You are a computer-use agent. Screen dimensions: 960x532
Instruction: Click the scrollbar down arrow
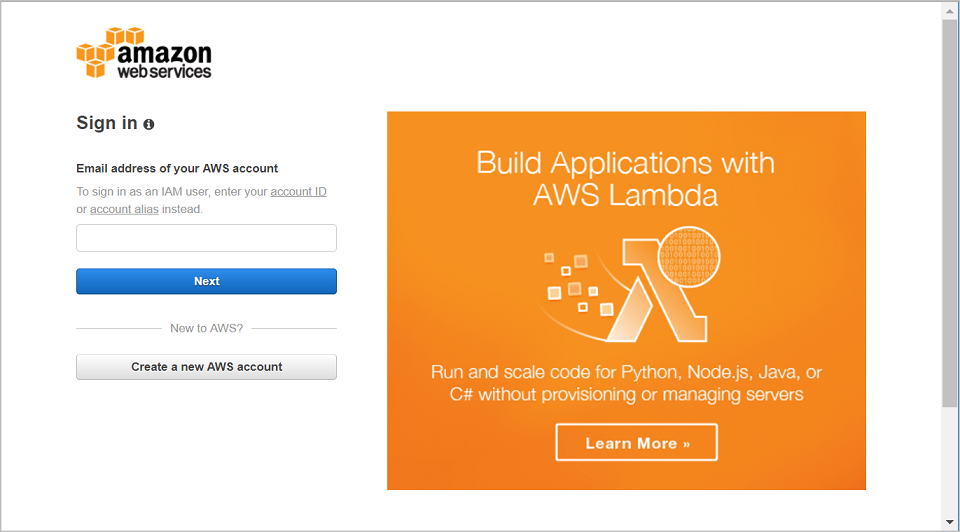tap(950, 522)
